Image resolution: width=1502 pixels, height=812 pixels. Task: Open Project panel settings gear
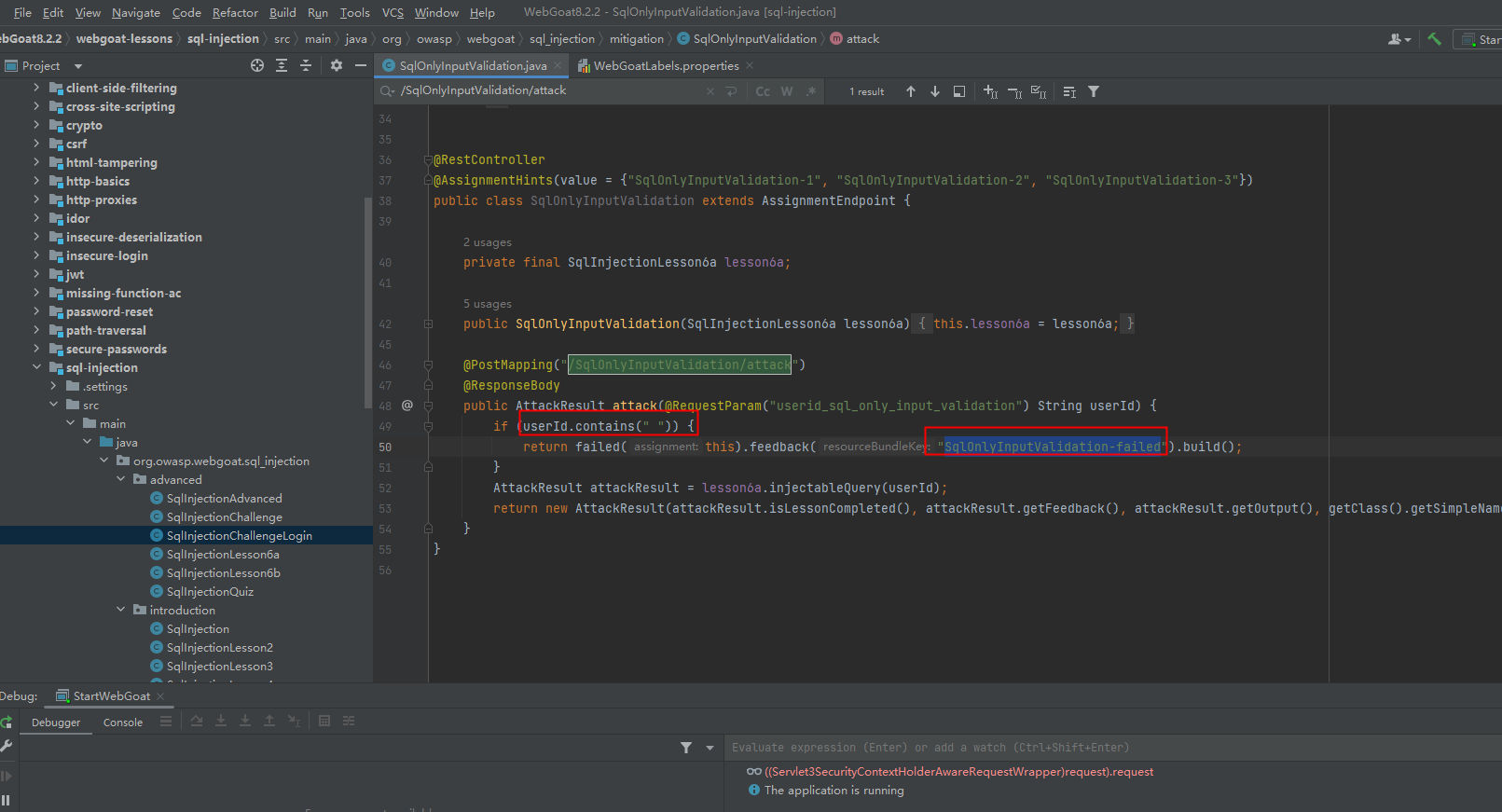(337, 65)
